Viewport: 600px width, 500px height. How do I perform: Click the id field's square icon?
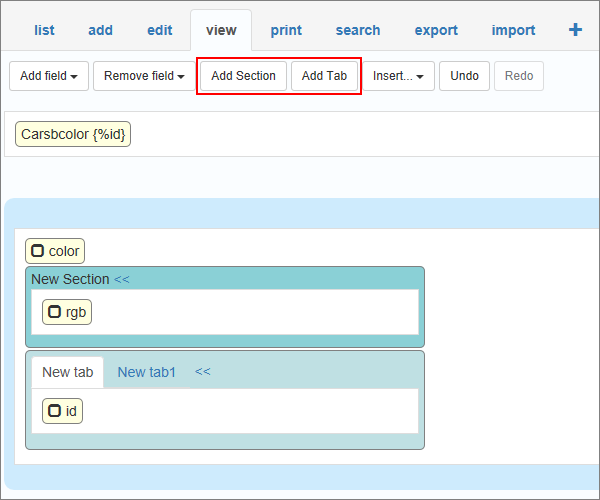[54, 410]
